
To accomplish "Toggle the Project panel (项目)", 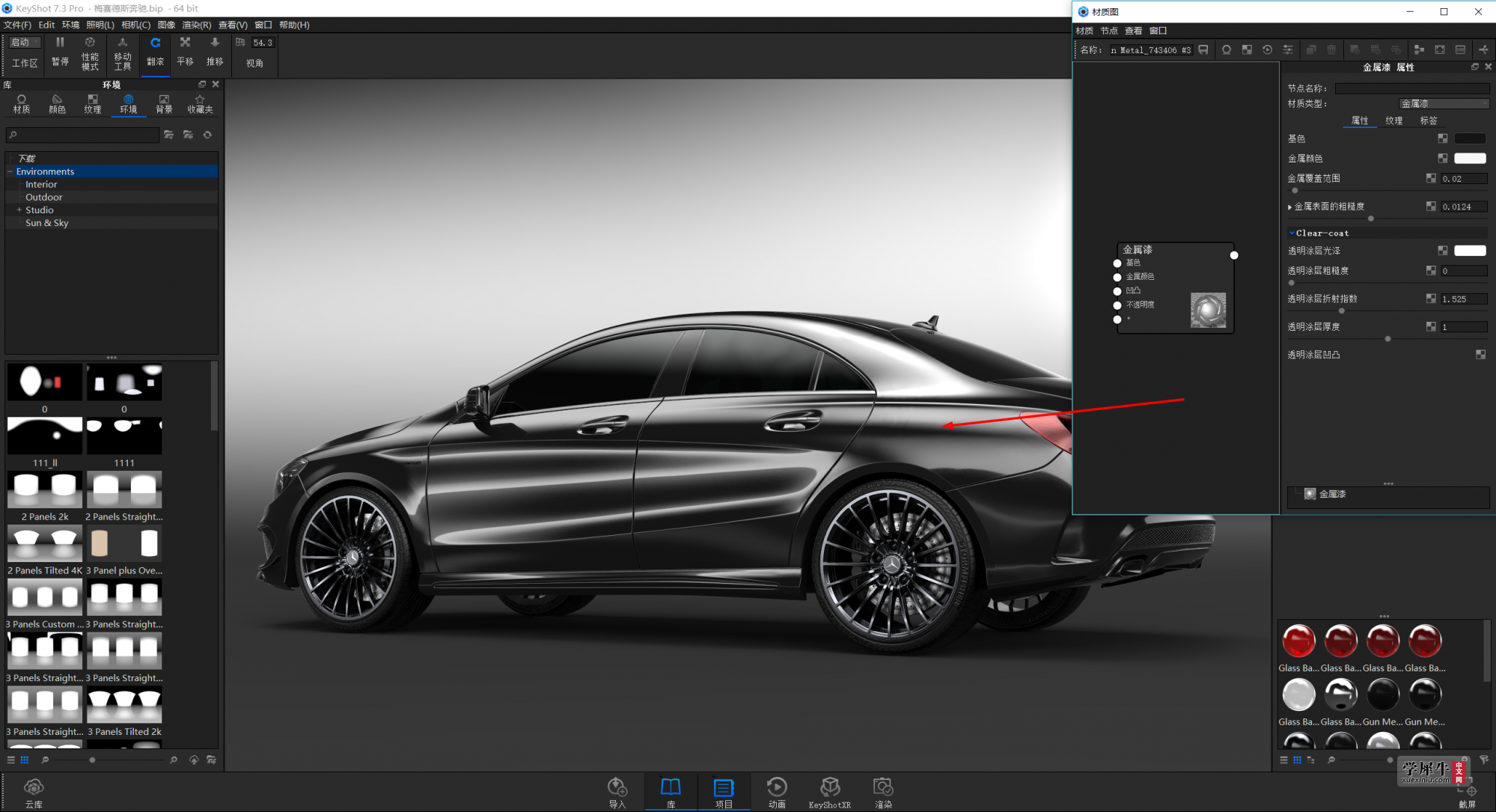I will click(724, 793).
